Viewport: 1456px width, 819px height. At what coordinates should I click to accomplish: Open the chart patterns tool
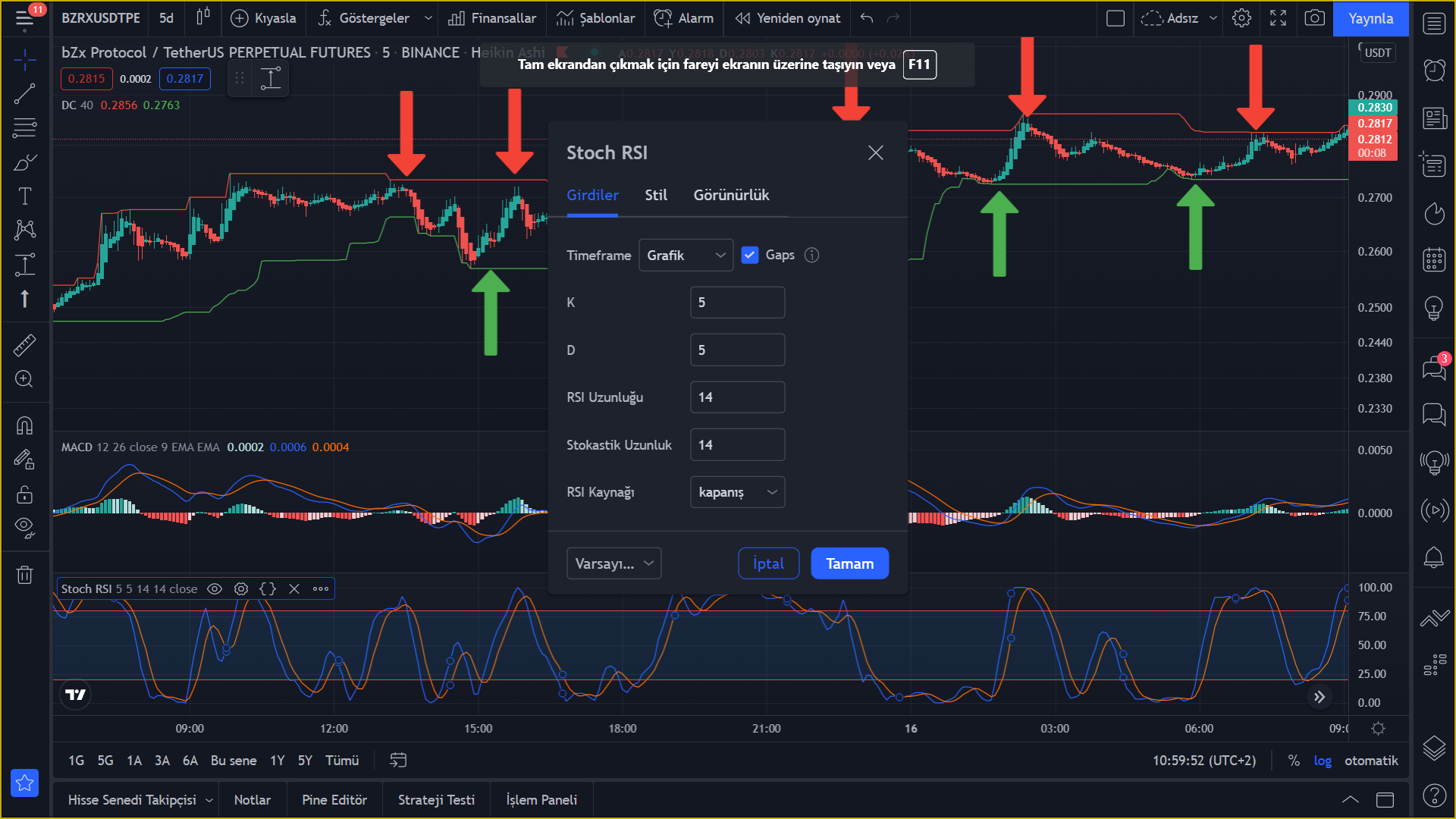tap(24, 230)
